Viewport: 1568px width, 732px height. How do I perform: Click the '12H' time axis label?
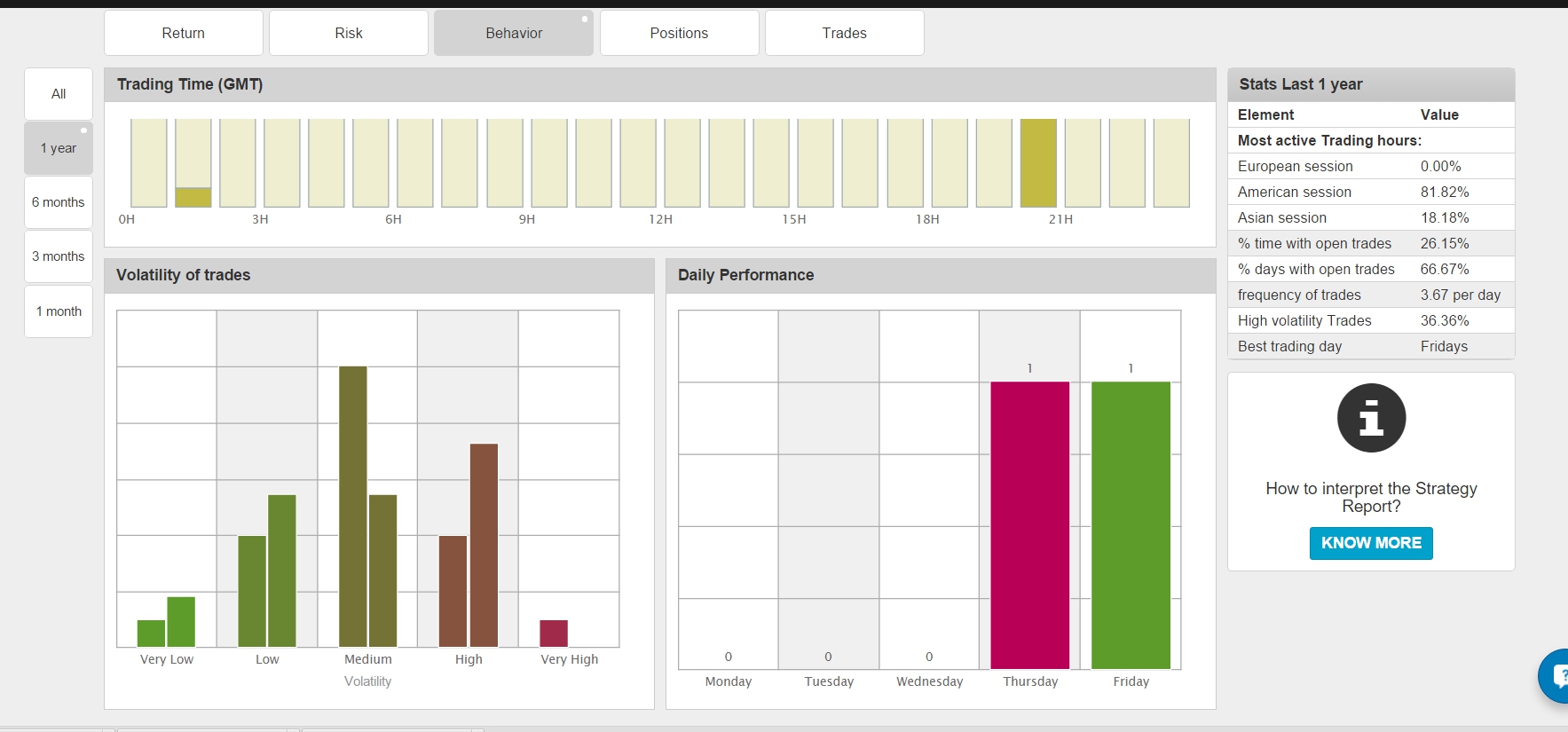coord(660,219)
